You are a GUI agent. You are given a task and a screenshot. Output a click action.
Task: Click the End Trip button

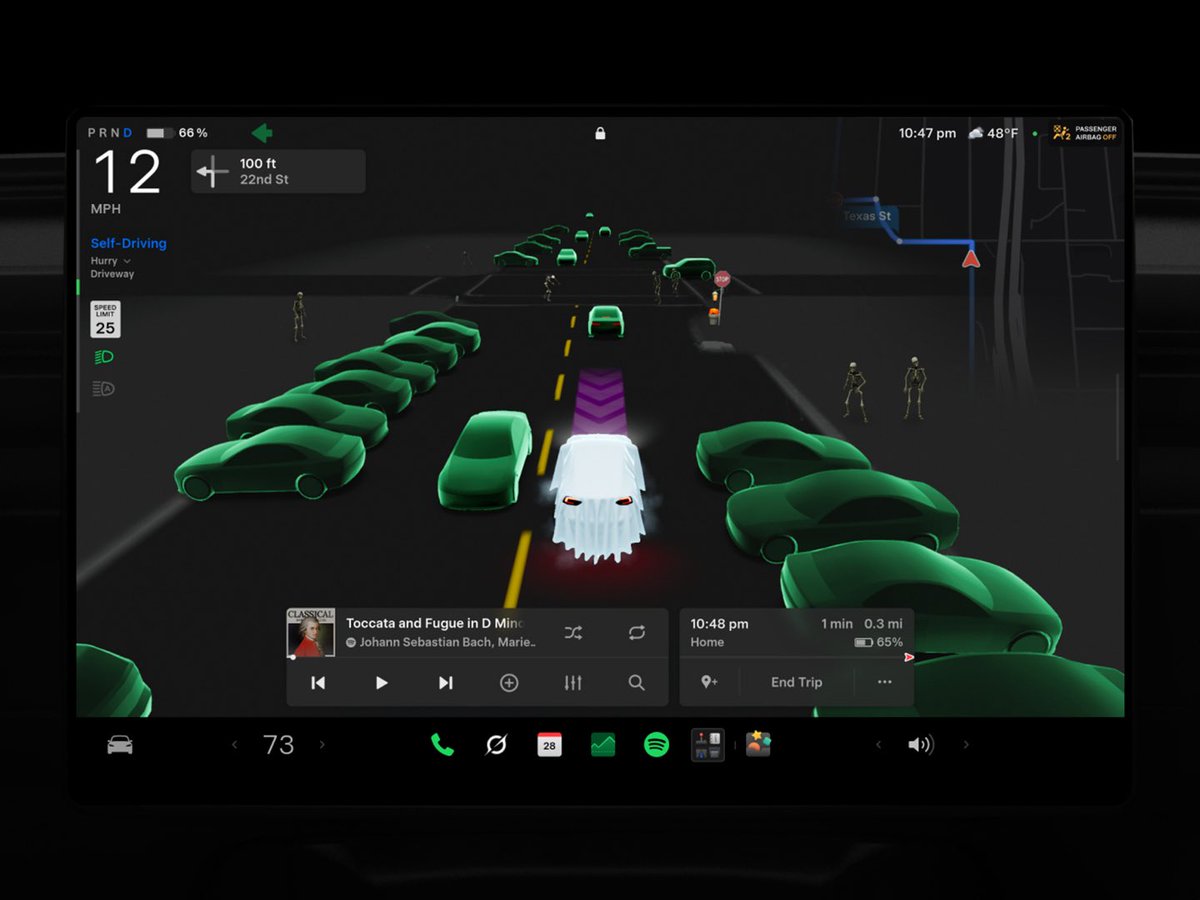(x=797, y=682)
